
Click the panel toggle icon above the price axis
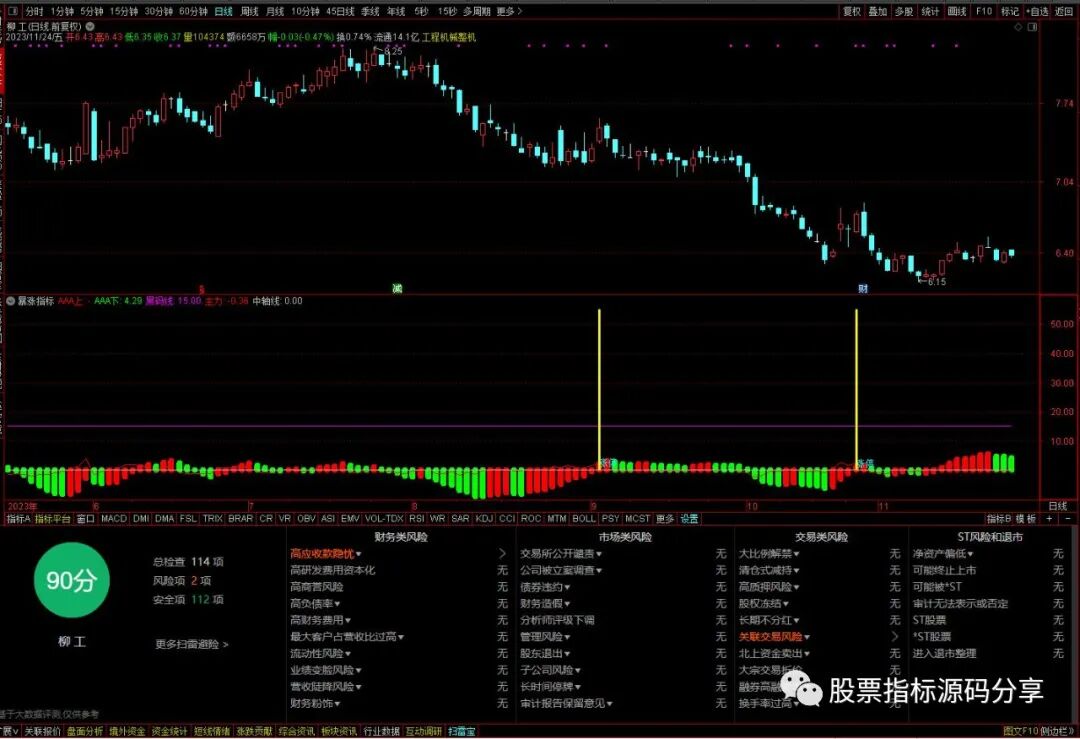pos(1032,27)
